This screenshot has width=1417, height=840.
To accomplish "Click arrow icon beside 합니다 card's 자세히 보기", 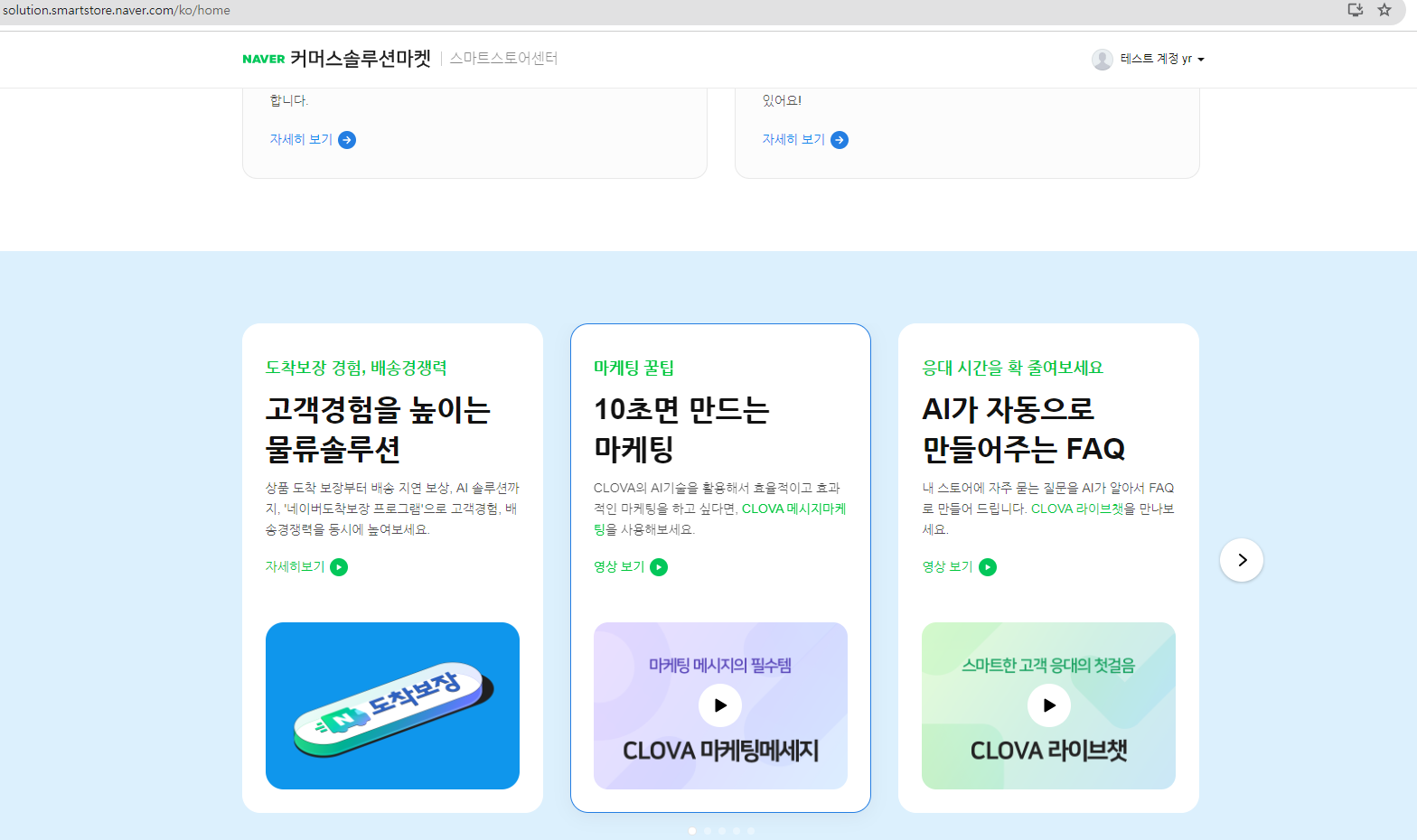I will click(x=347, y=140).
